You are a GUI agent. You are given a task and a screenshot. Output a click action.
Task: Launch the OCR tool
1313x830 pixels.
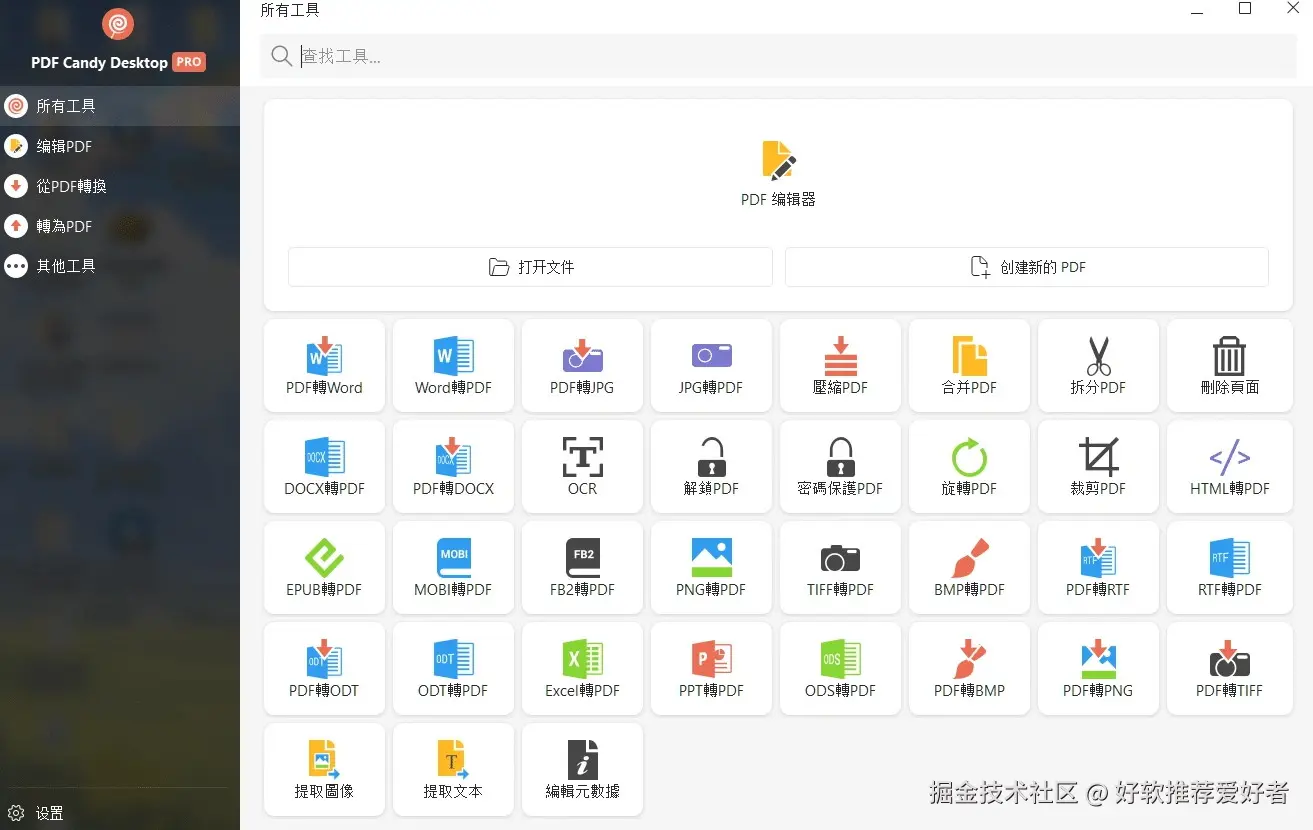[x=582, y=466]
